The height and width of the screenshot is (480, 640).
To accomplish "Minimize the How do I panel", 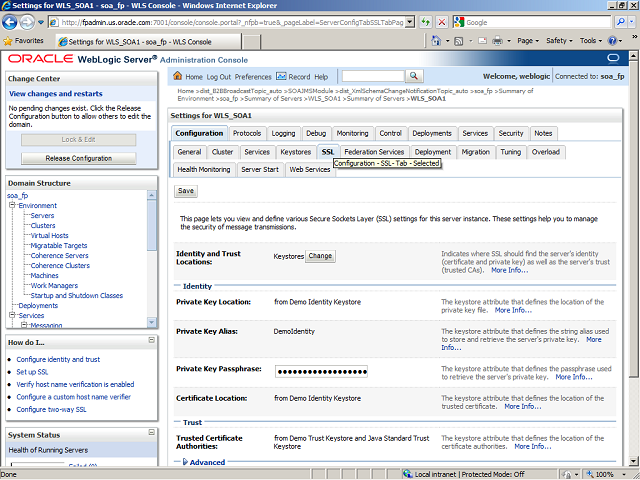I will [152, 342].
